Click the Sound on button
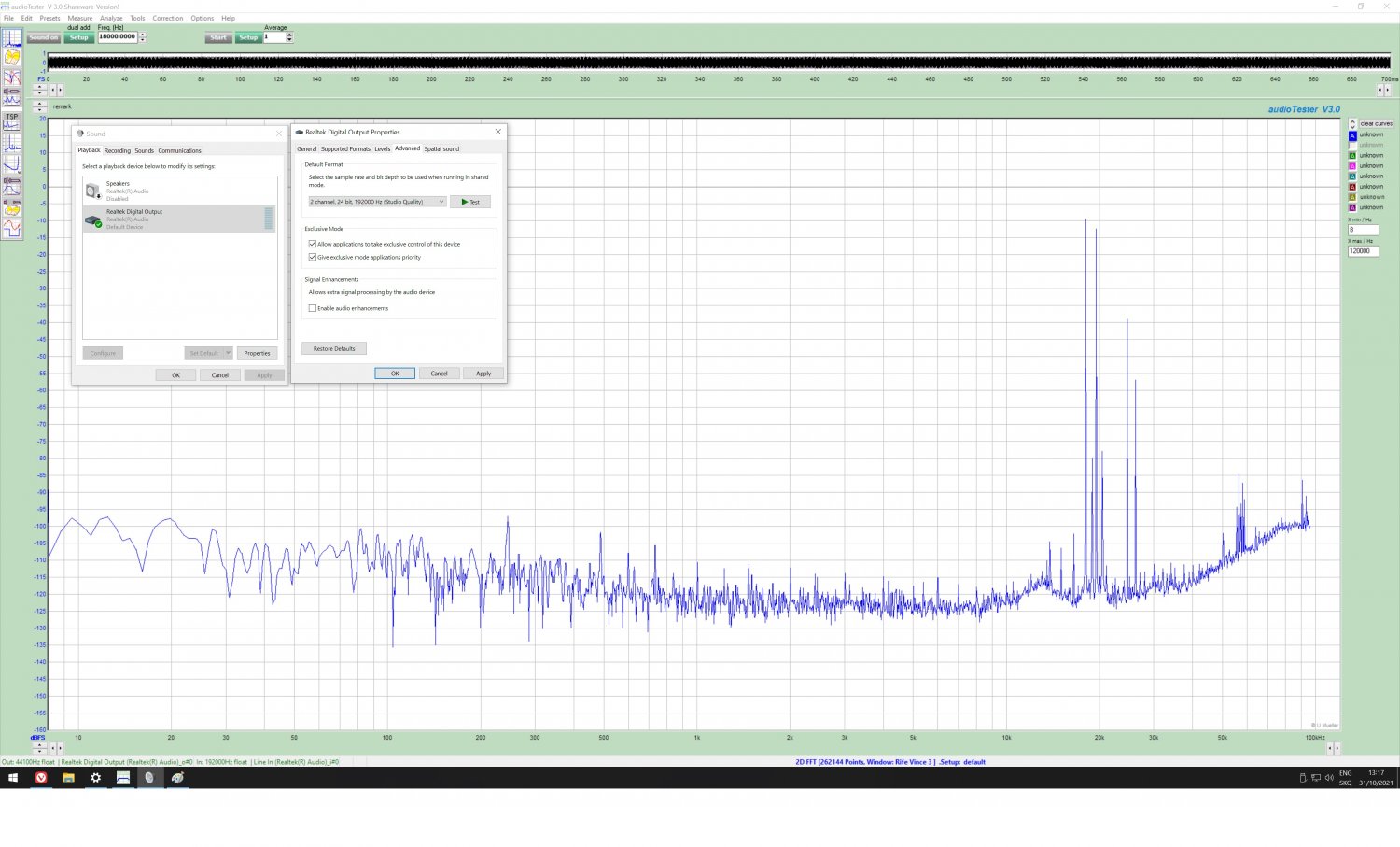 point(44,37)
